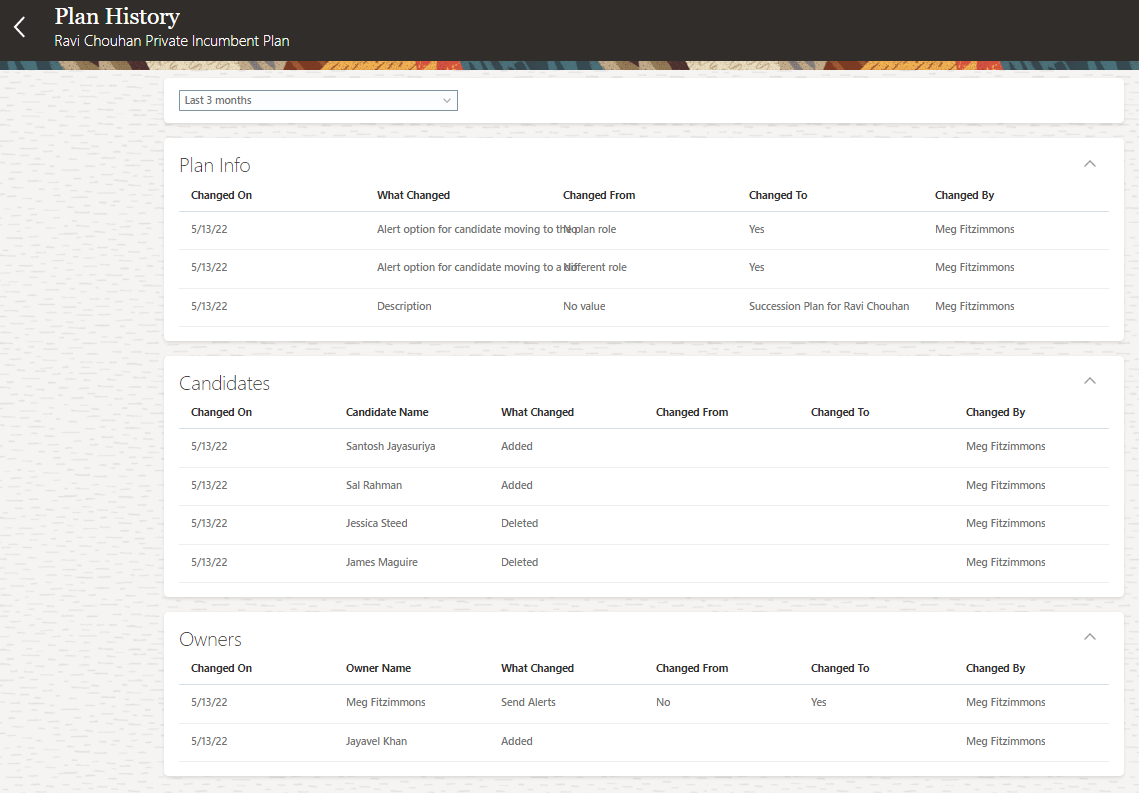This screenshot has height=793, width=1139.
Task: Click Added in Sal Rahman row
Action: [516, 485]
